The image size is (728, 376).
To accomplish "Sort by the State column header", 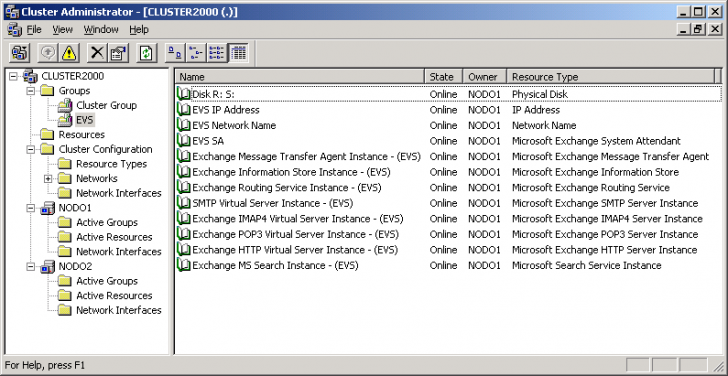I will pos(444,77).
